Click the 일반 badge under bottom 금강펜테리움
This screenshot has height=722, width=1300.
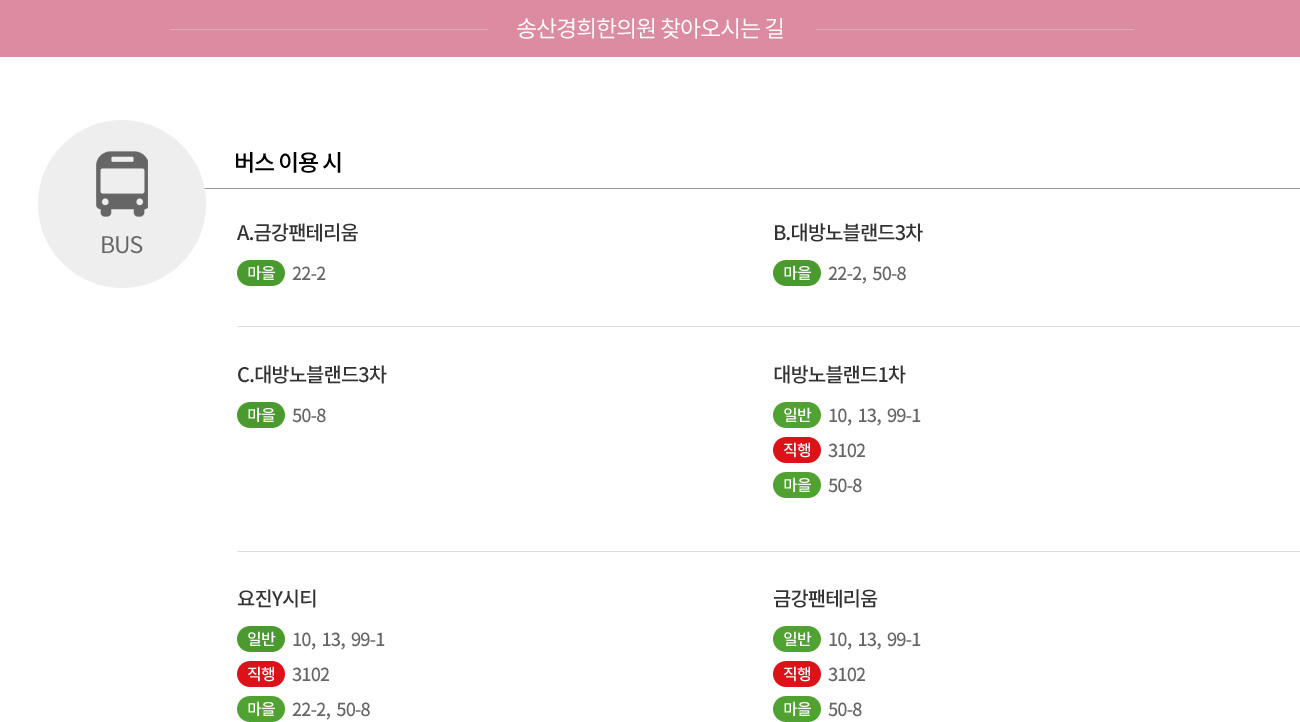(797, 639)
